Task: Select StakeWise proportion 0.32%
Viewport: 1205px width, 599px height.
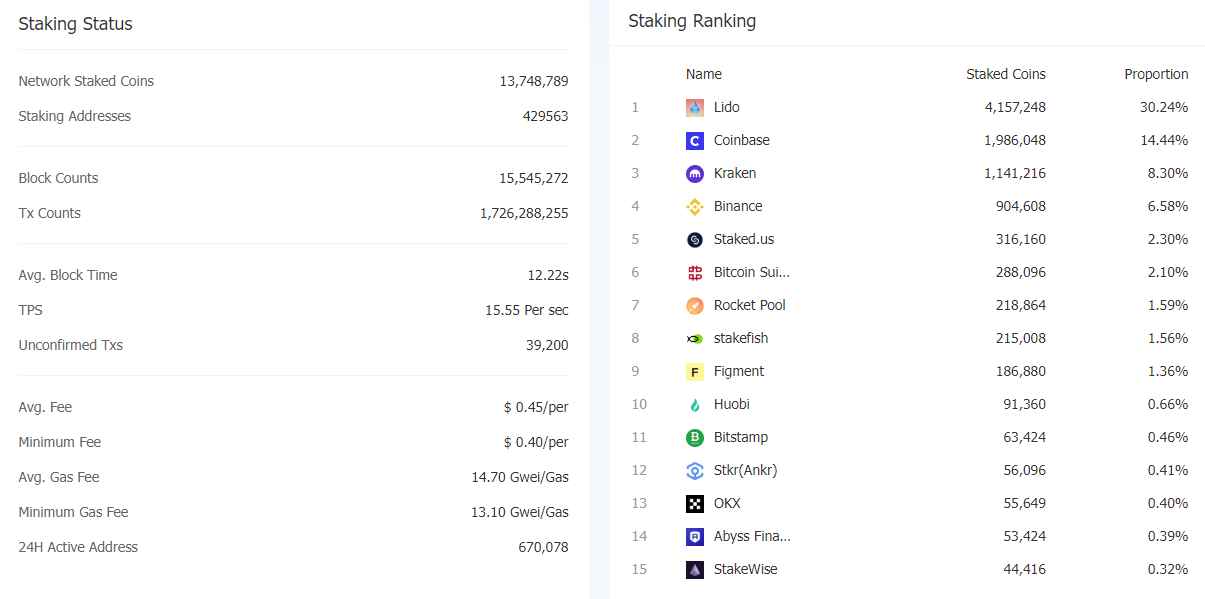Action: (x=1168, y=569)
